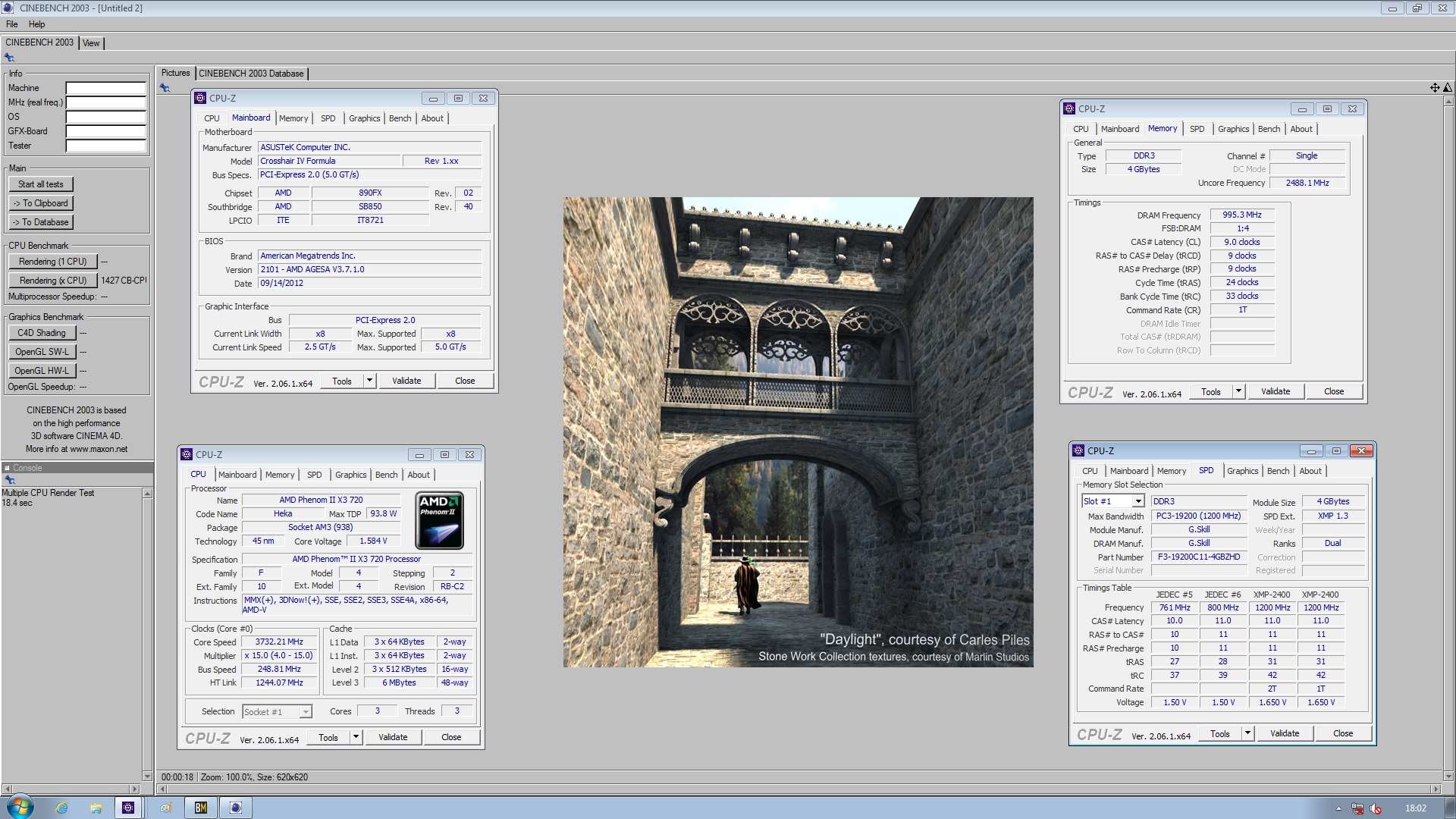Viewport: 1456px width, 819px height.
Task: Open Windows Explorer folder icon on the taskbar
Action: pyautogui.click(x=96, y=808)
